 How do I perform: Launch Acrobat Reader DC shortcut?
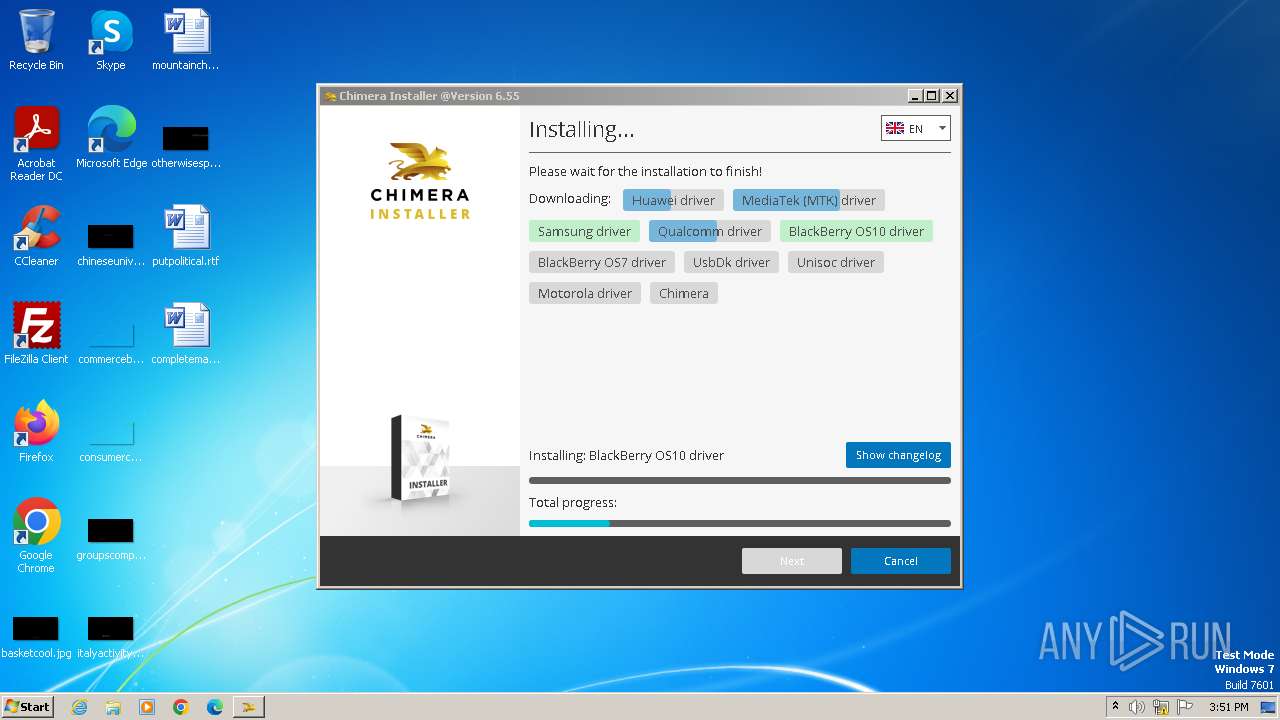[x=36, y=144]
